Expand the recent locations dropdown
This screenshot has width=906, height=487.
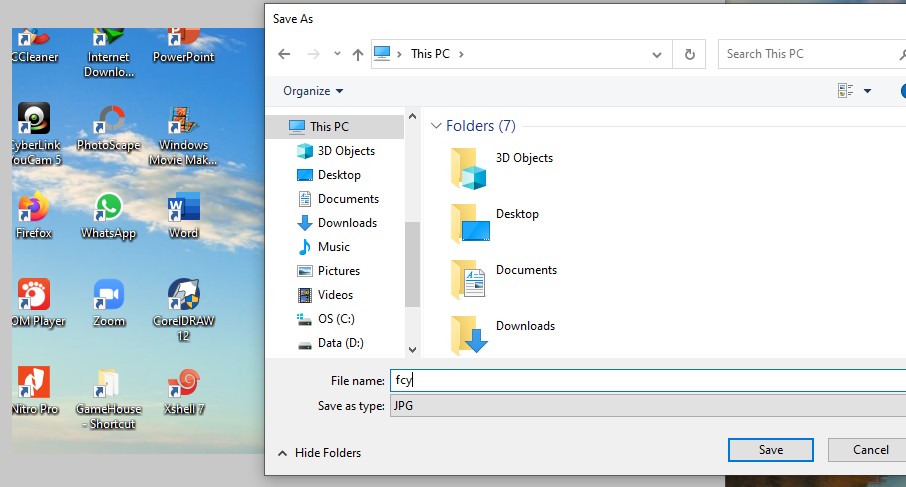pos(337,54)
